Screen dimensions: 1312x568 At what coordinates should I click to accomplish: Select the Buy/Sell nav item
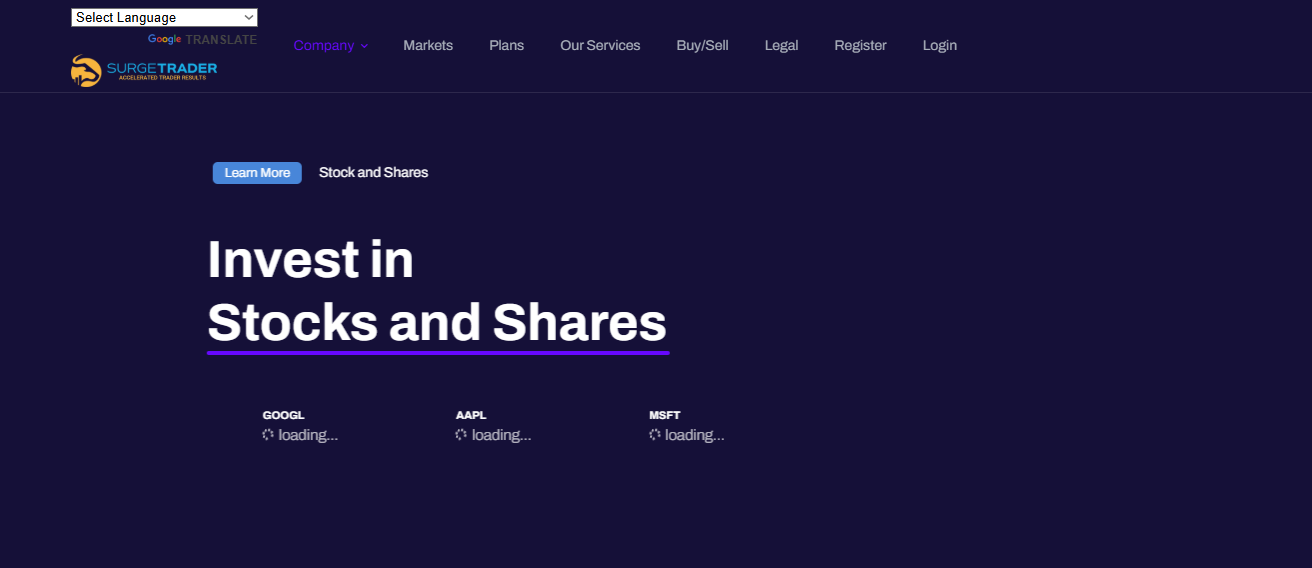tap(702, 45)
